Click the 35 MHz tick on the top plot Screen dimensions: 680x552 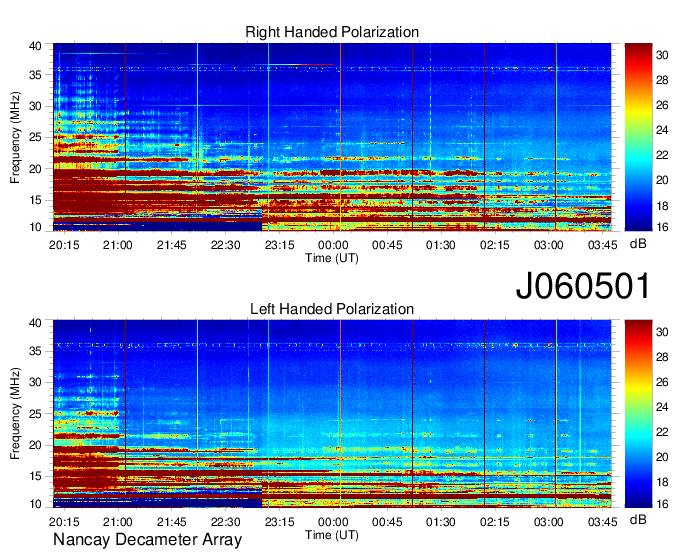[35, 75]
